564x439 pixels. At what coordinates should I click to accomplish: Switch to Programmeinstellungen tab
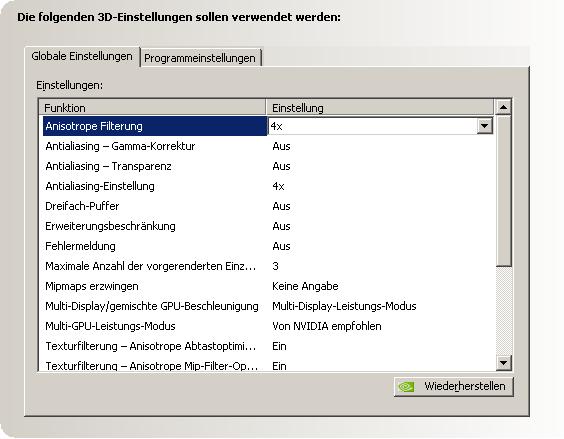[200, 58]
